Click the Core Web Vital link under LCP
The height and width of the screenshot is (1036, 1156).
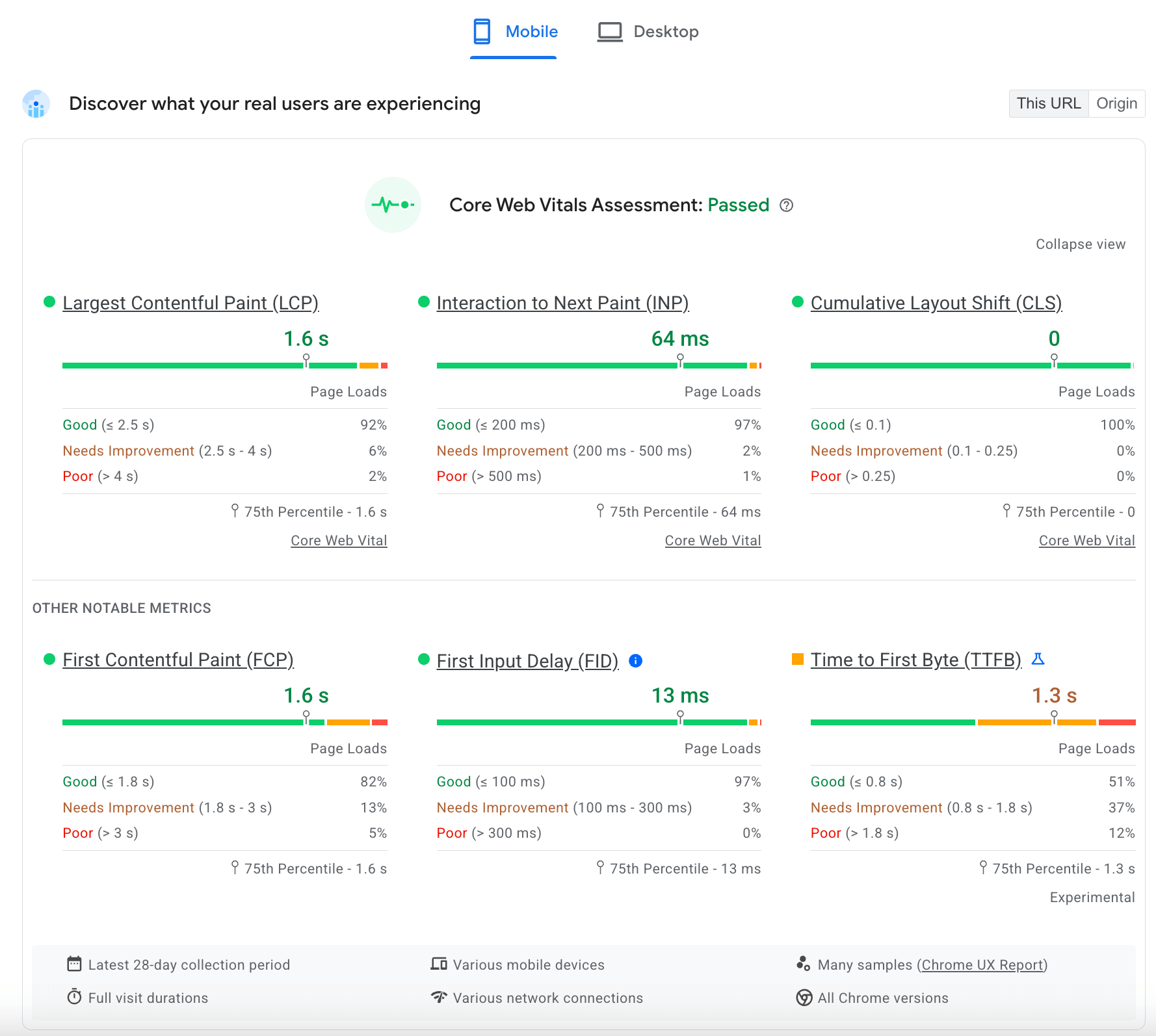(x=339, y=540)
